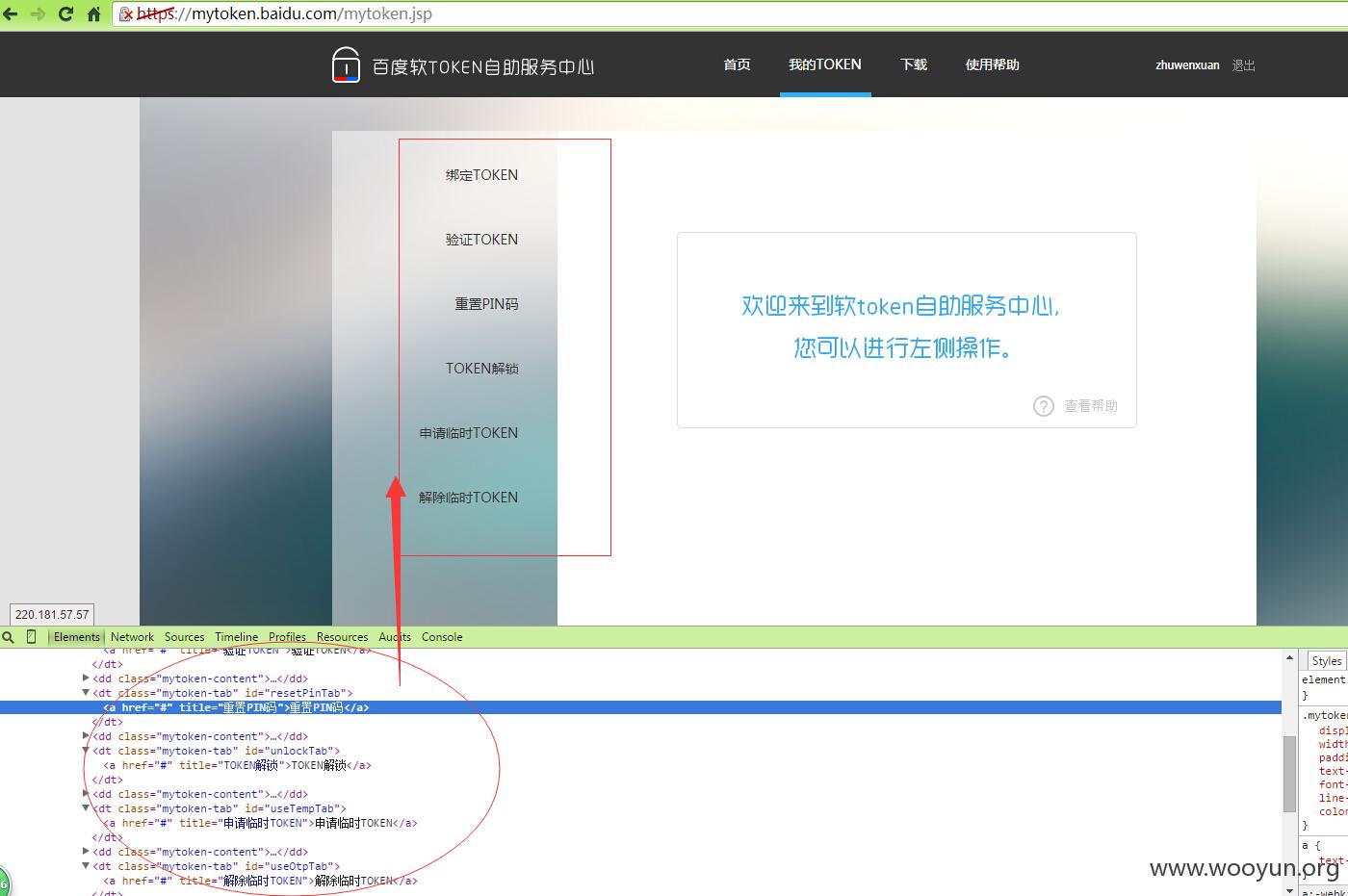Image resolution: width=1348 pixels, height=896 pixels.
Task: Select 申请临时TOKEN in the side menu
Action: tap(469, 433)
